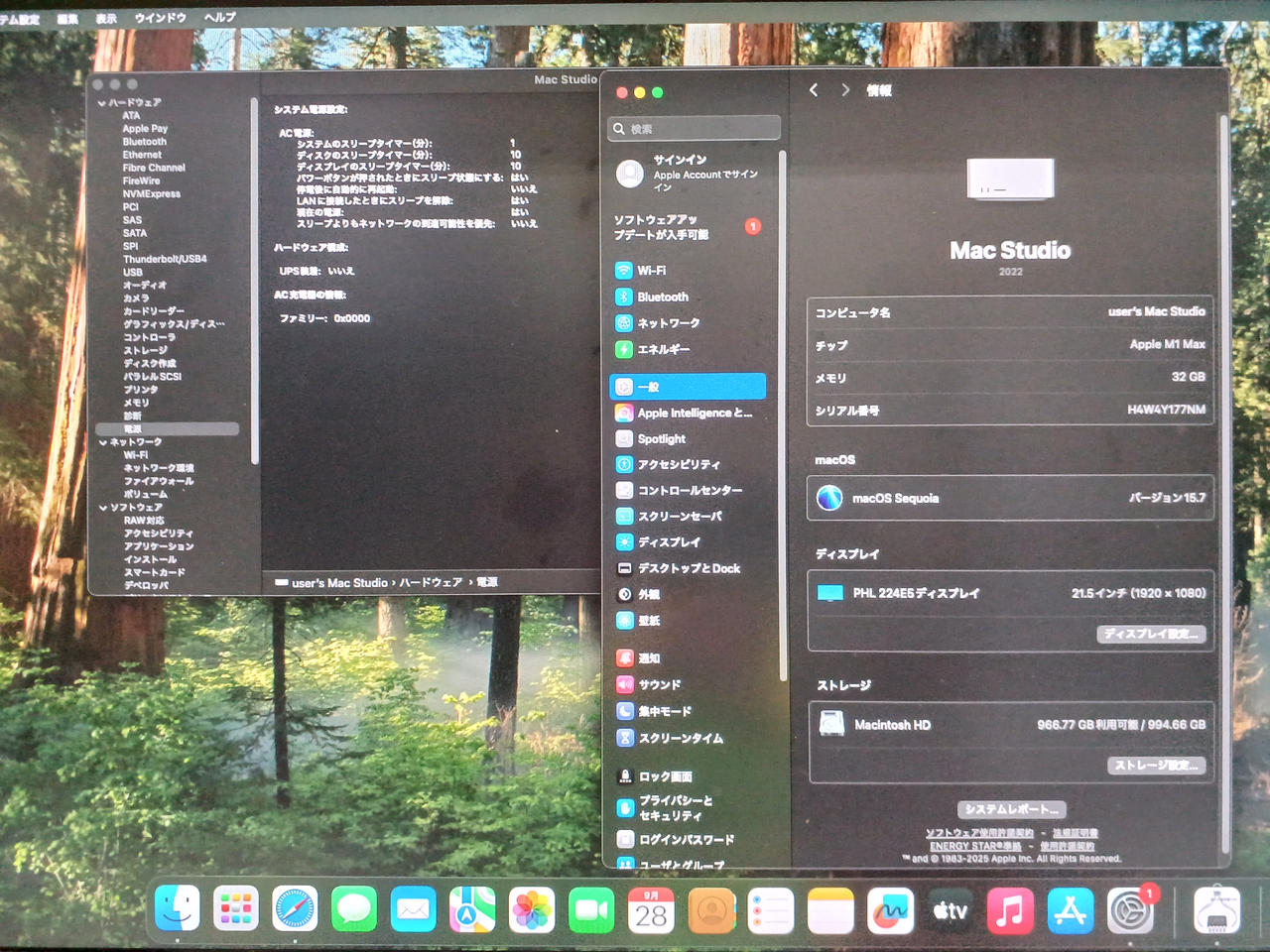Collapse the ソフトウェア tree section
This screenshot has width=1270, height=952.
(x=103, y=508)
